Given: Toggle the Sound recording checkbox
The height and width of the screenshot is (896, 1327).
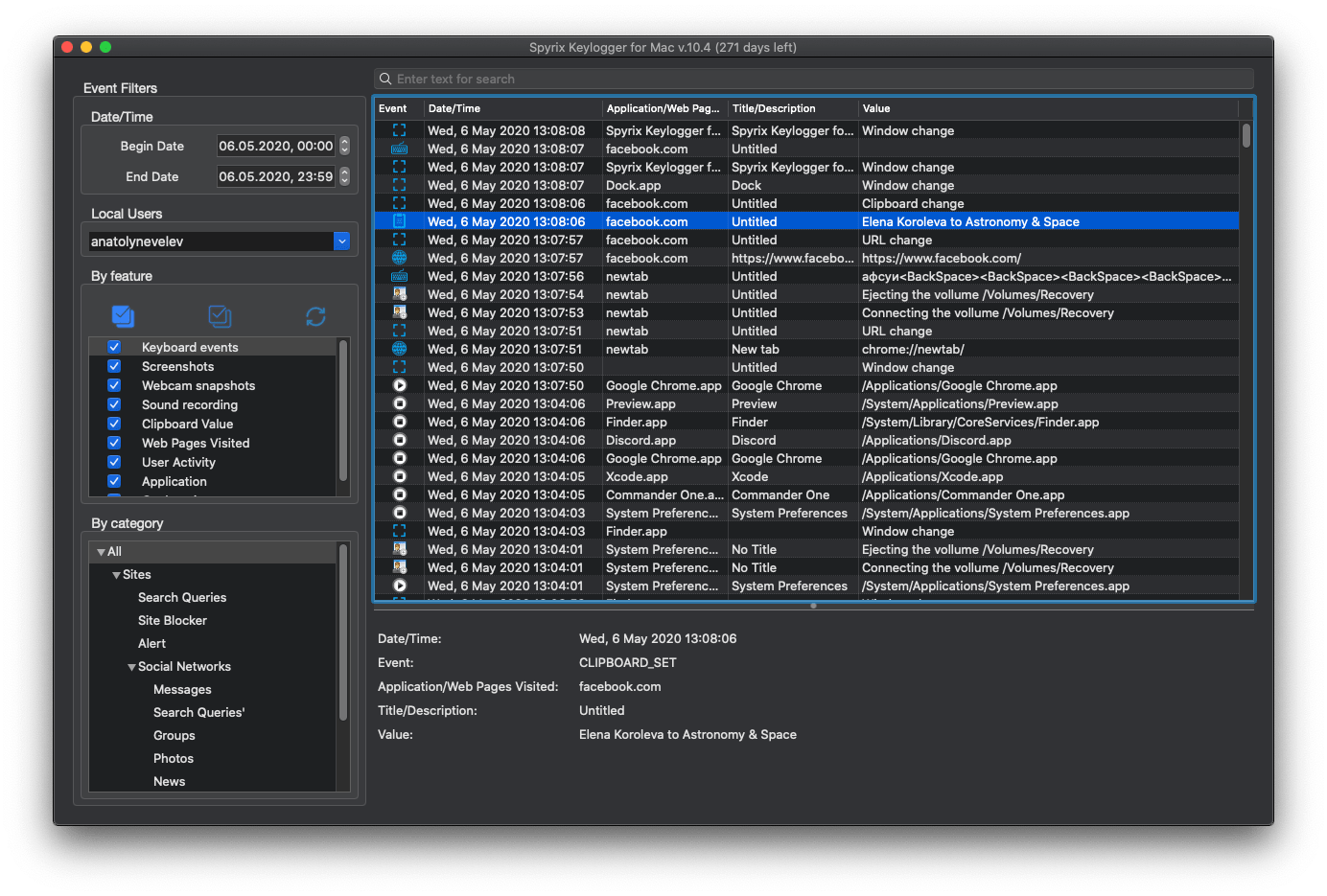Looking at the screenshot, I should (114, 404).
